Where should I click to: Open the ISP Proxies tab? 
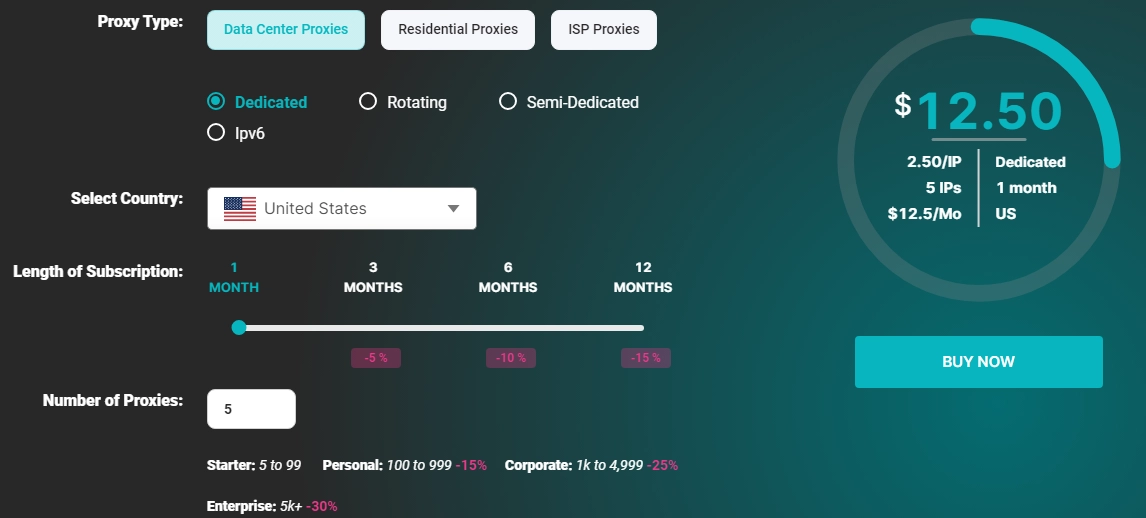(604, 30)
